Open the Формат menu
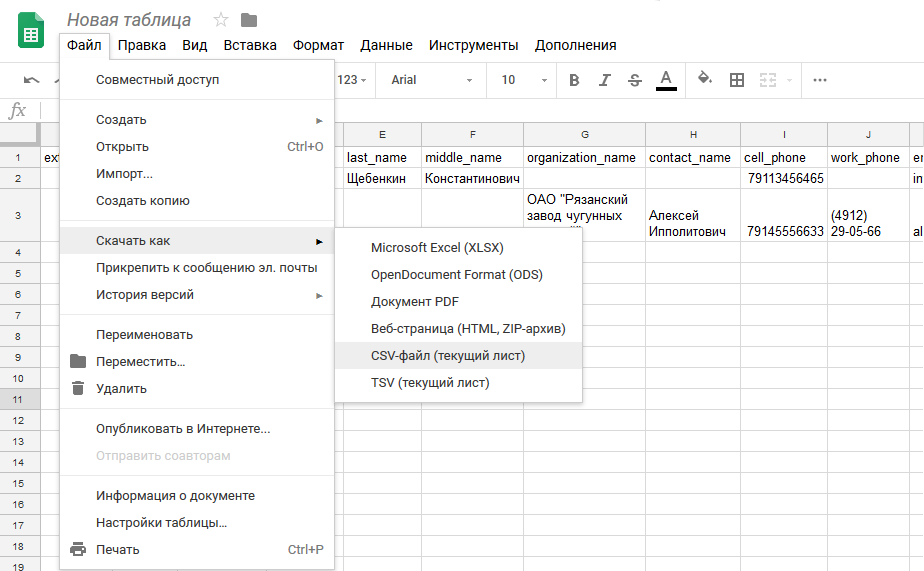 (x=318, y=45)
